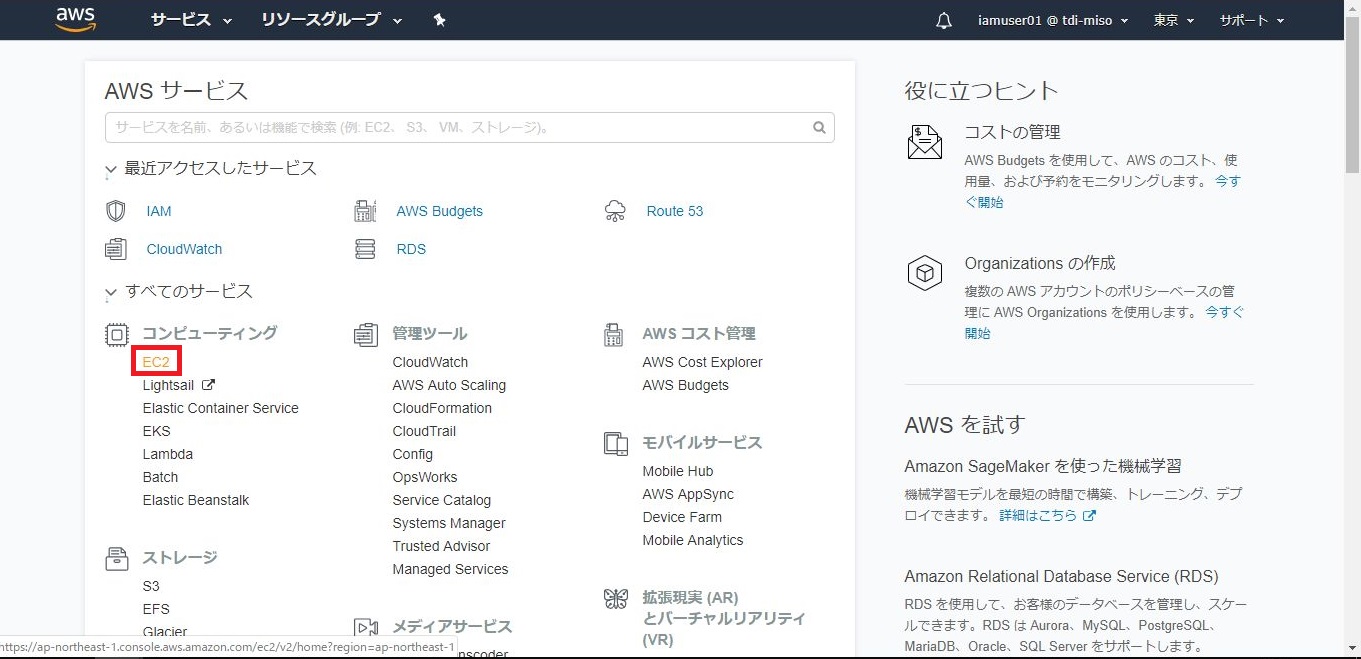The height and width of the screenshot is (659, 1361).
Task: Open the notifications bell icon
Action: [x=944, y=21]
